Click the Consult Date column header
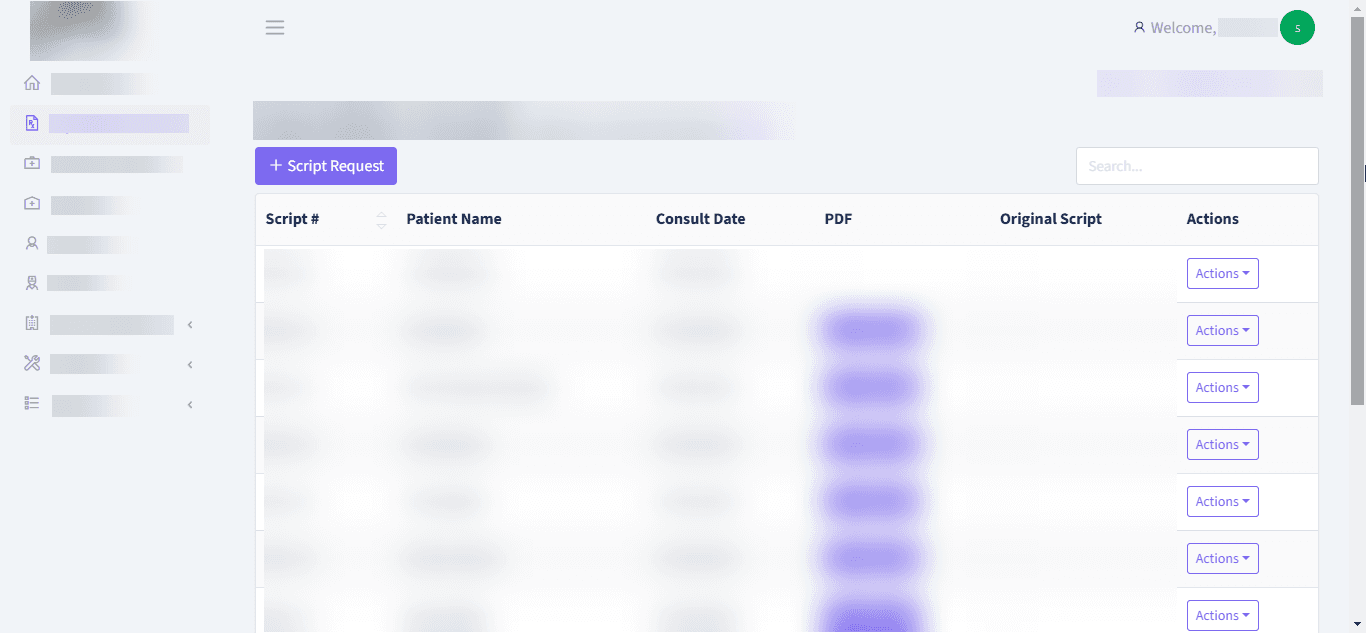Image resolution: width=1366 pixels, height=633 pixels. tap(700, 219)
